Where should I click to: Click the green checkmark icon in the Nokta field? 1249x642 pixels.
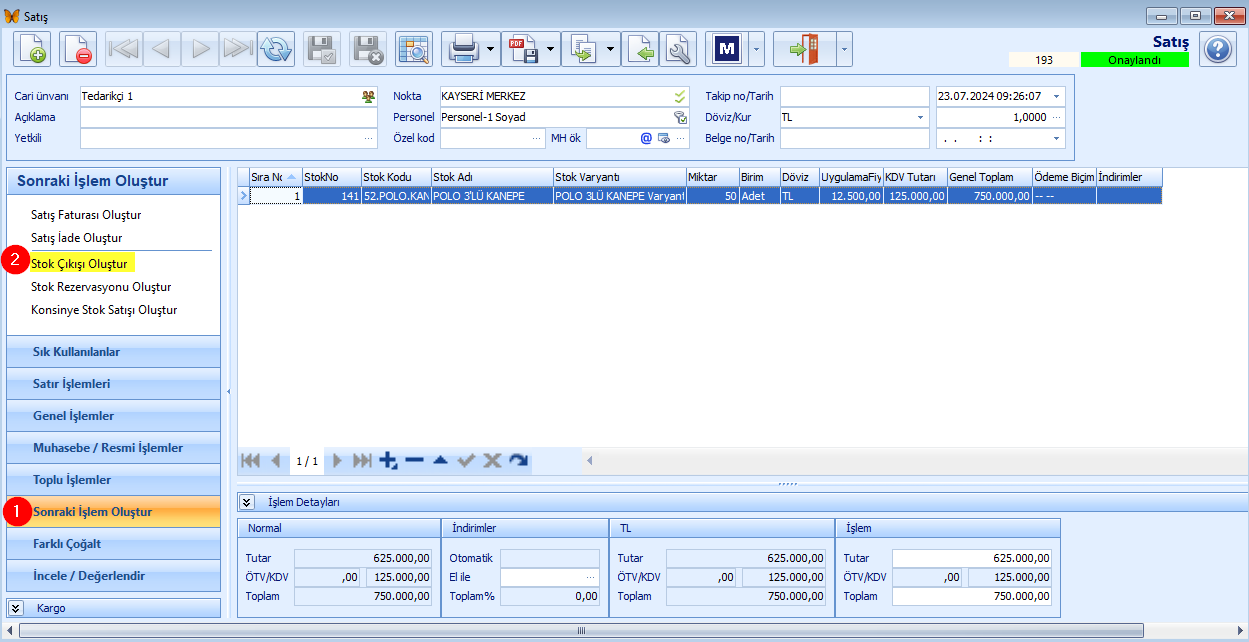(680, 96)
